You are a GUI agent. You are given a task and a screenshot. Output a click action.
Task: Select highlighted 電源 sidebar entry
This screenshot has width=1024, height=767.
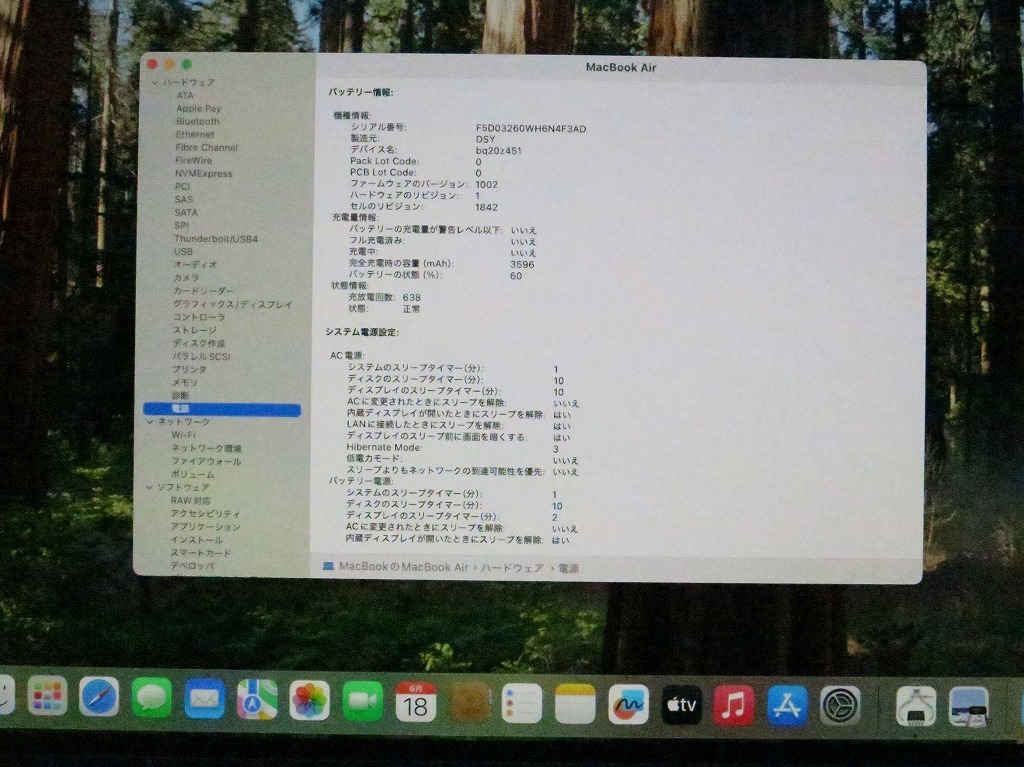(x=222, y=409)
